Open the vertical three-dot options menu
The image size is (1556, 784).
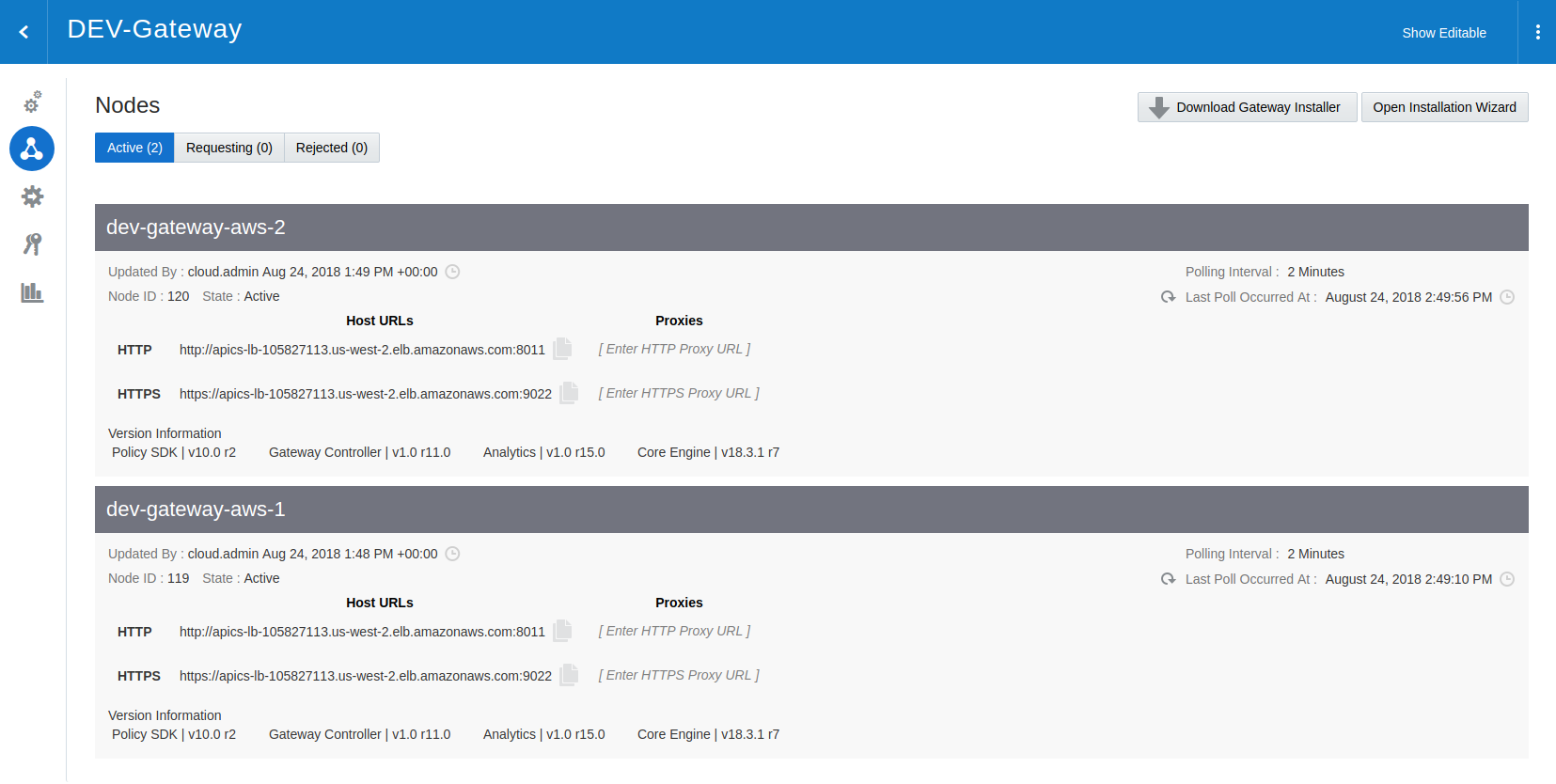tap(1537, 32)
